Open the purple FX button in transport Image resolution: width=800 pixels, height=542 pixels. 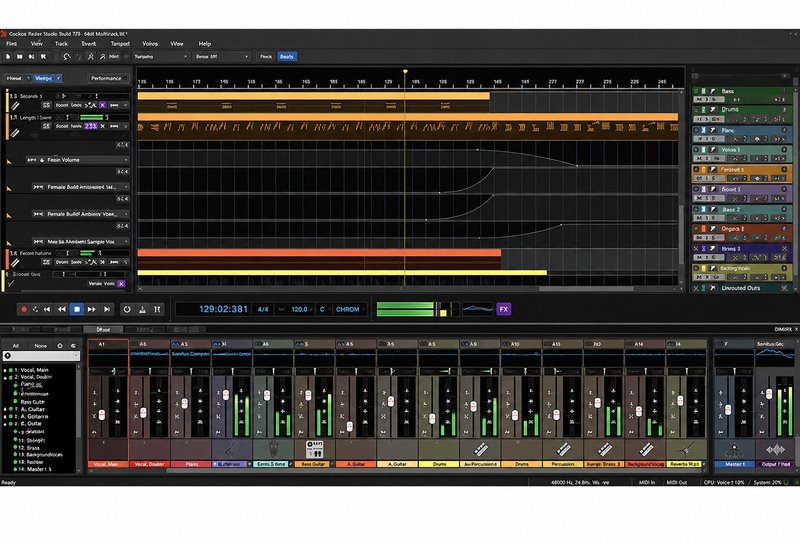click(504, 309)
